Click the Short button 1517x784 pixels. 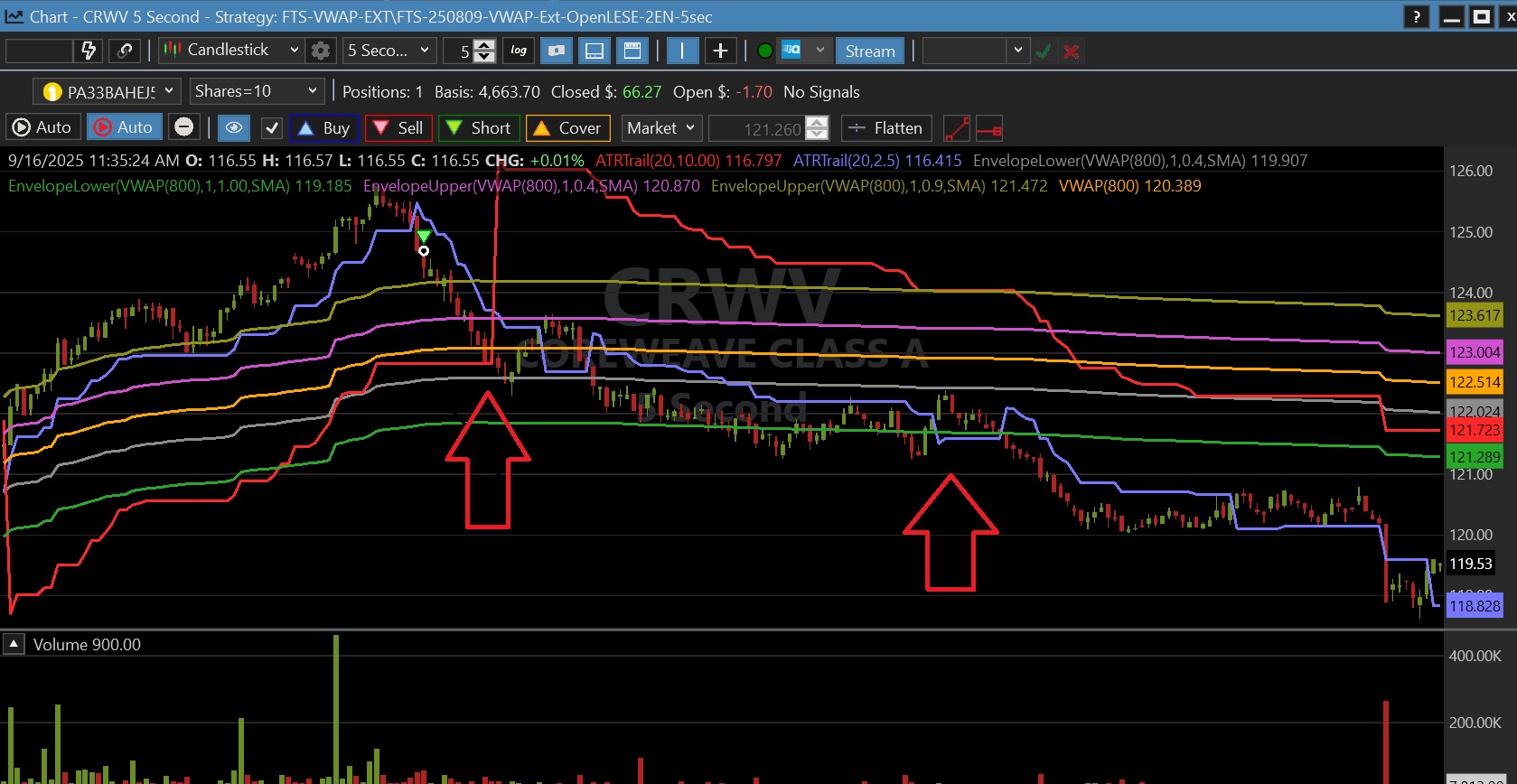coord(479,128)
